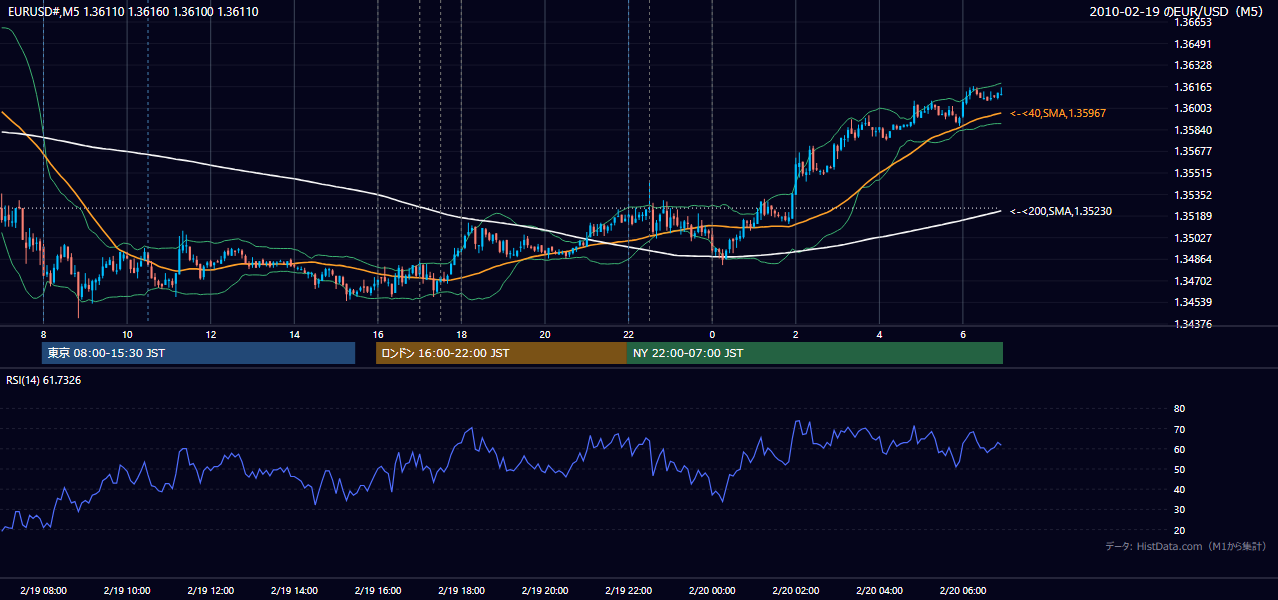1278x600 pixels.
Task: Click hour tick 4 under price chart
Action: [x=879, y=334]
